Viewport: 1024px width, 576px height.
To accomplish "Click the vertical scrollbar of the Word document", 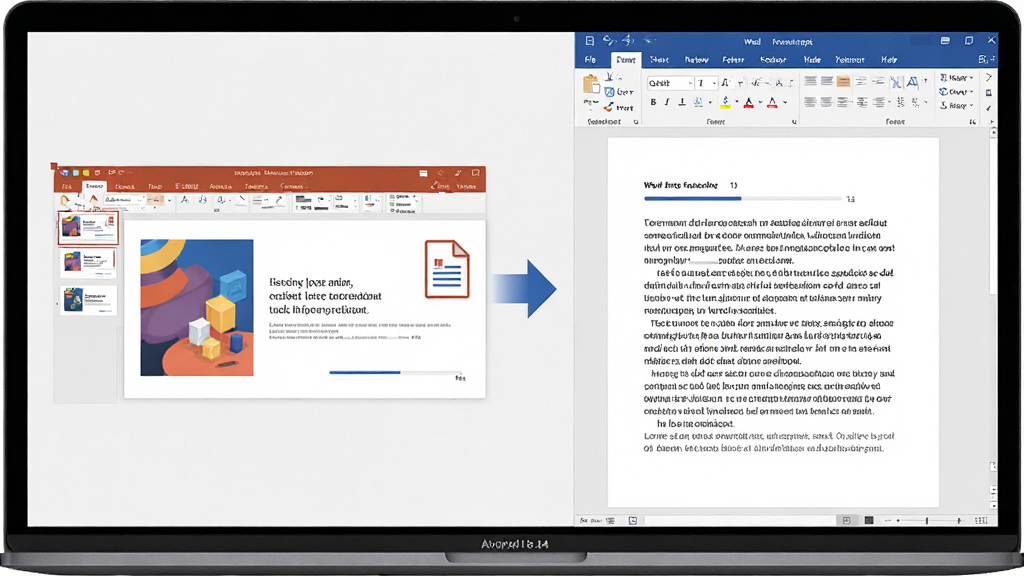I will coord(993,320).
